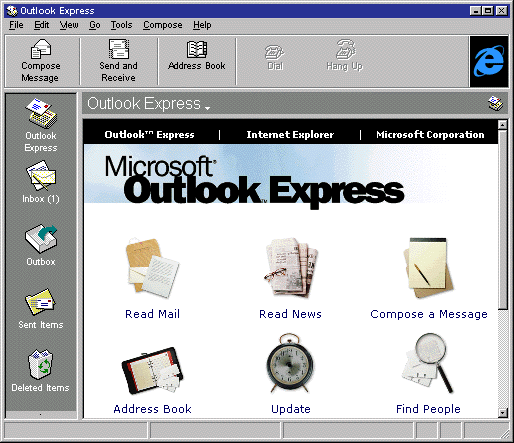
Task: Open the Help menu
Action: (202, 25)
